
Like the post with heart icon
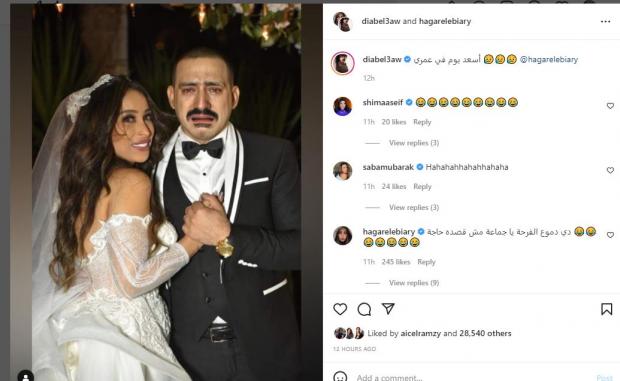pyautogui.click(x=340, y=309)
